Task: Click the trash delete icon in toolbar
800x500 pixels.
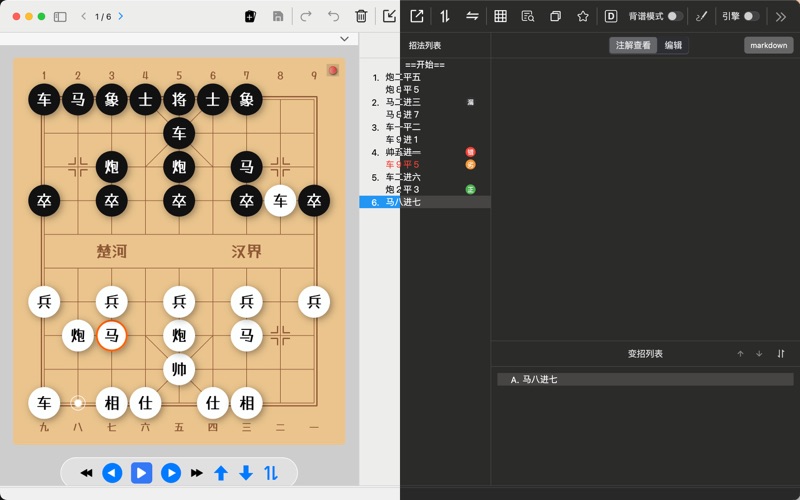Action: click(x=361, y=16)
